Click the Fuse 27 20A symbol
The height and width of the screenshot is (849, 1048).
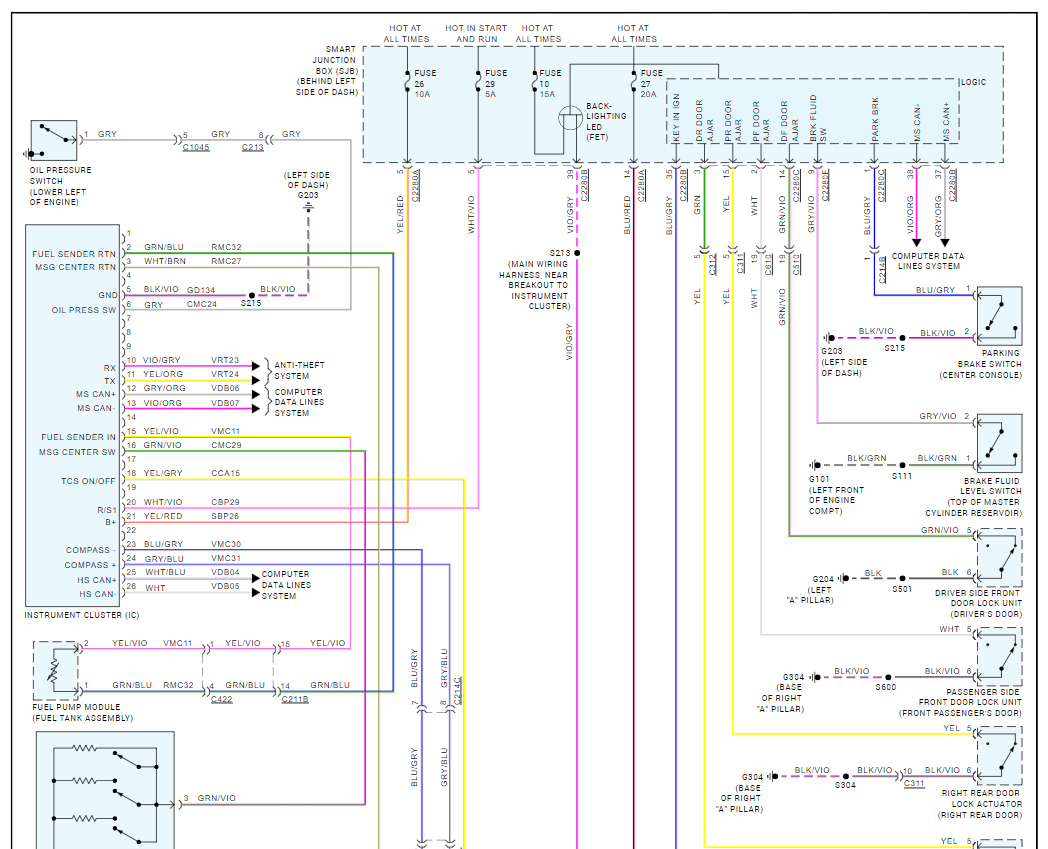tap(633, 78)
